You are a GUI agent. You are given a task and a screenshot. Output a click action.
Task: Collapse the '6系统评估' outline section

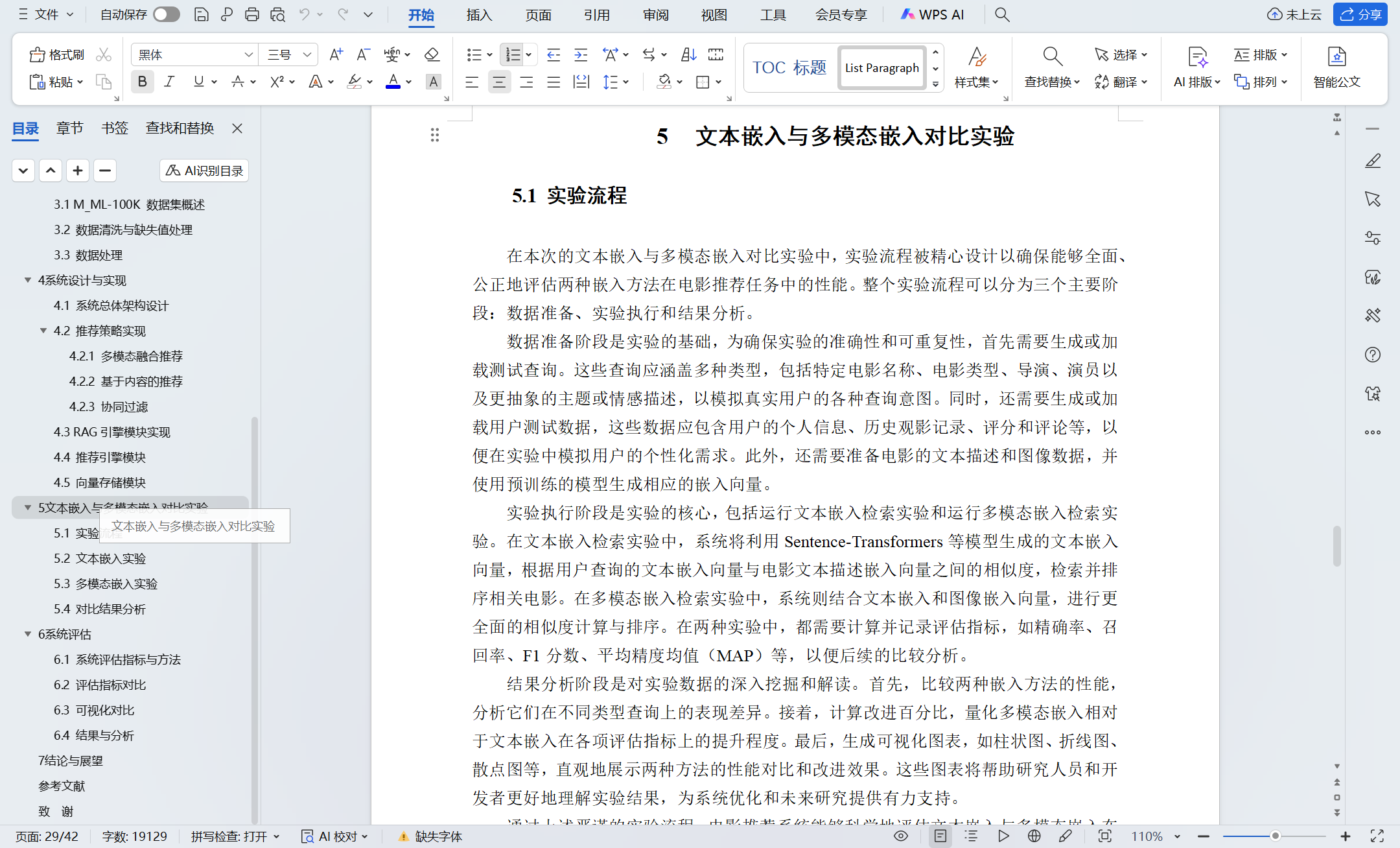point(28,634)
